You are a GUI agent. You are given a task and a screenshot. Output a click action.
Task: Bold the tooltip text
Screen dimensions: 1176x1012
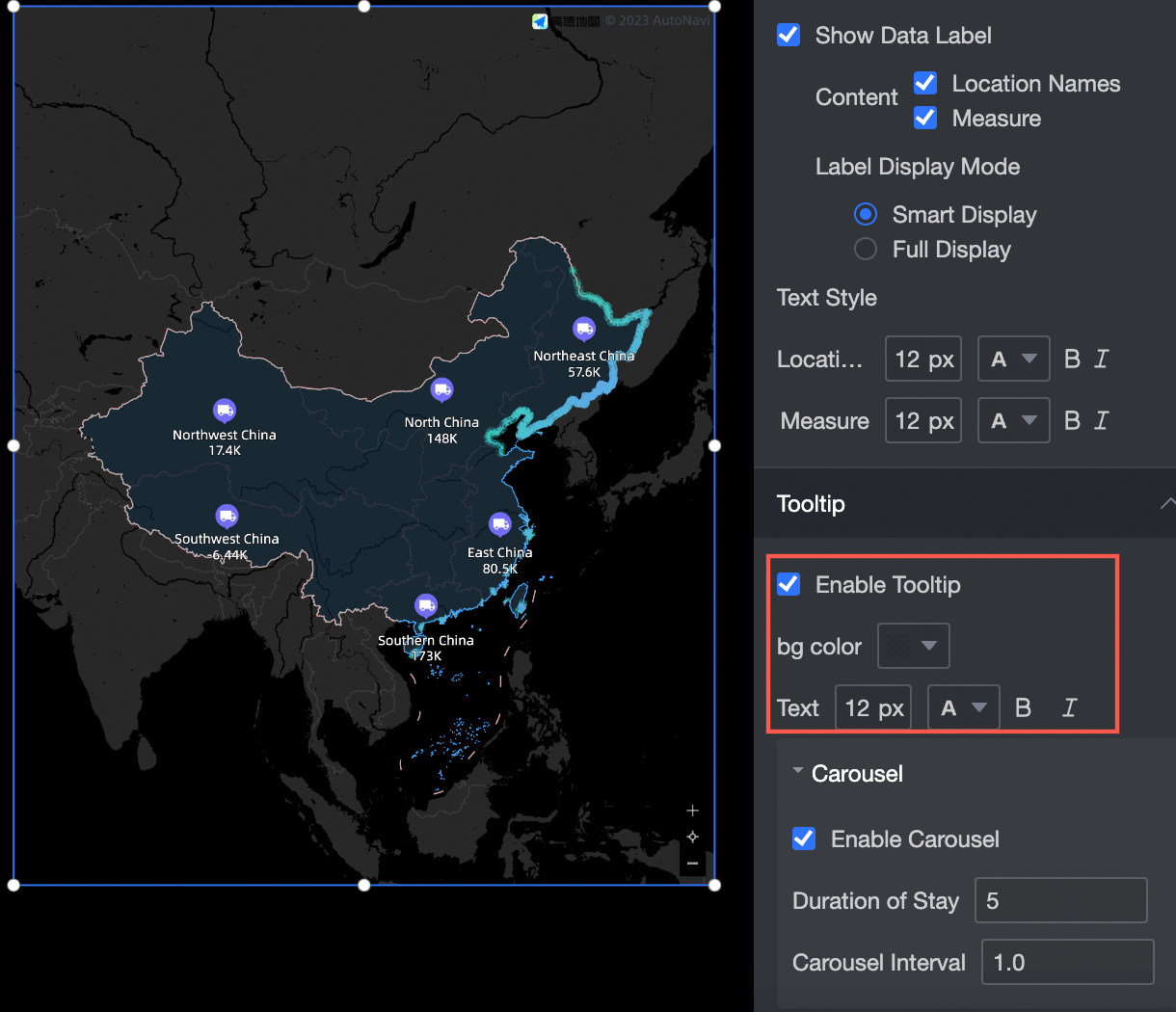[1023, 707]
